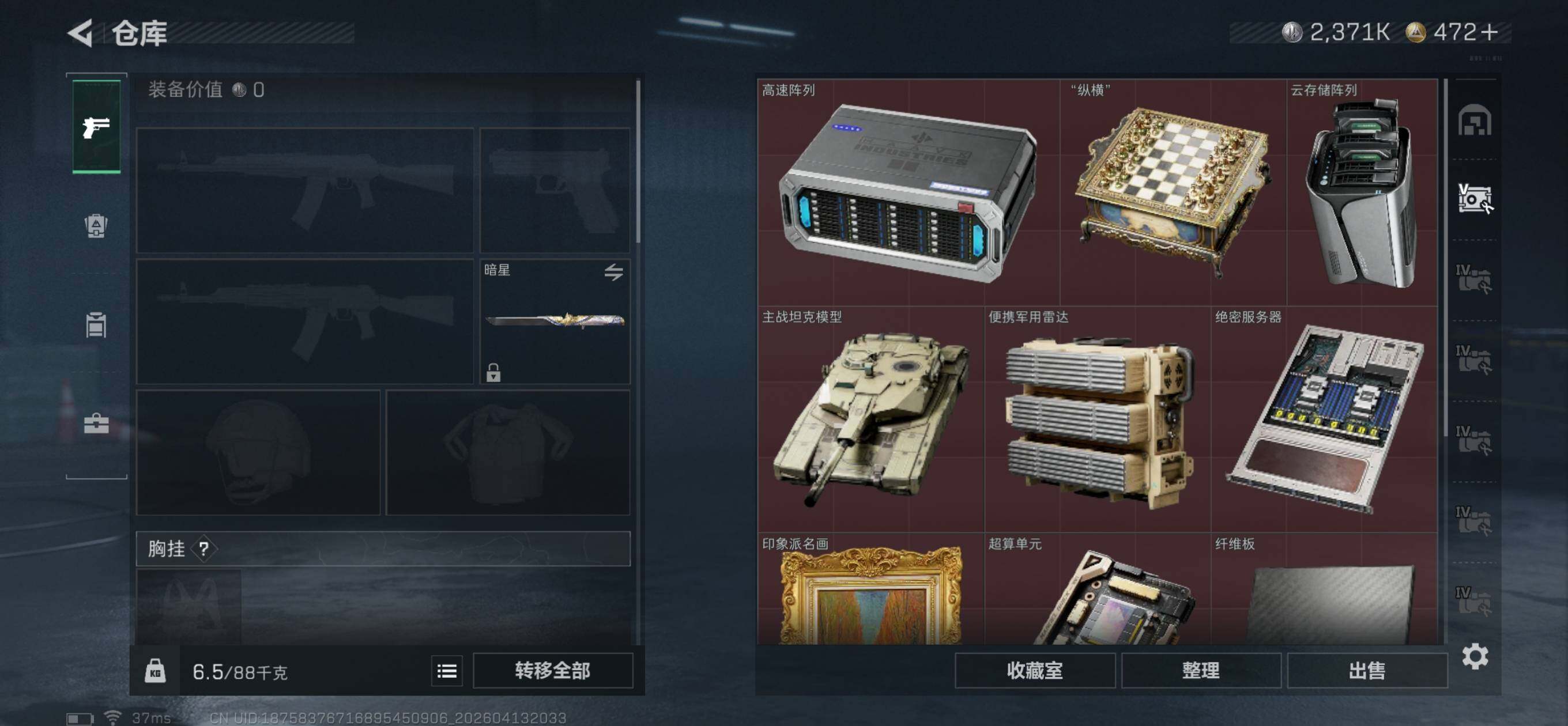Open the list view icon beside 转移全部
The height and width of the screenshot is (726, 1568).
447,671
